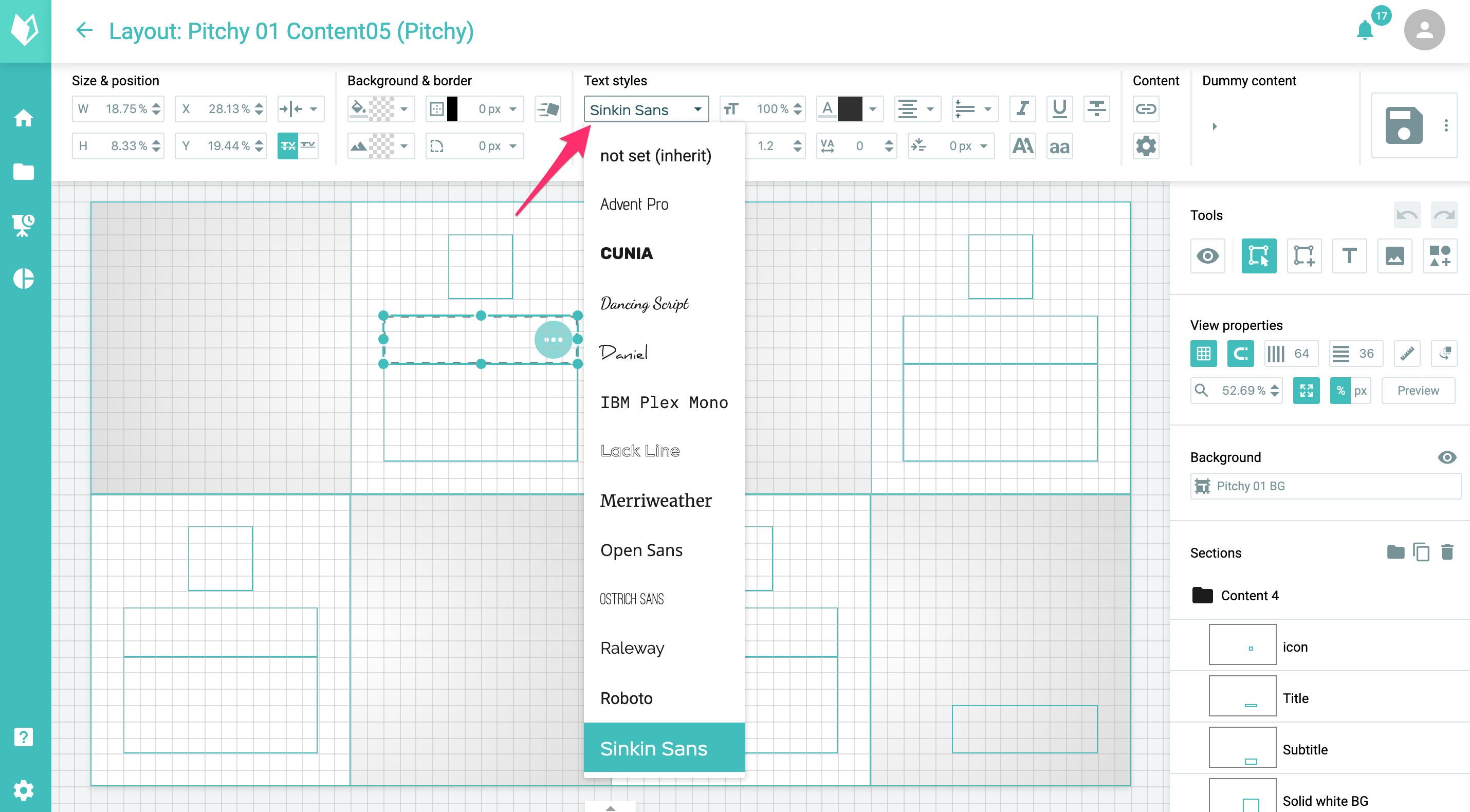Toggle the grid view button
1470x812 pixels.
(1204, 354)
